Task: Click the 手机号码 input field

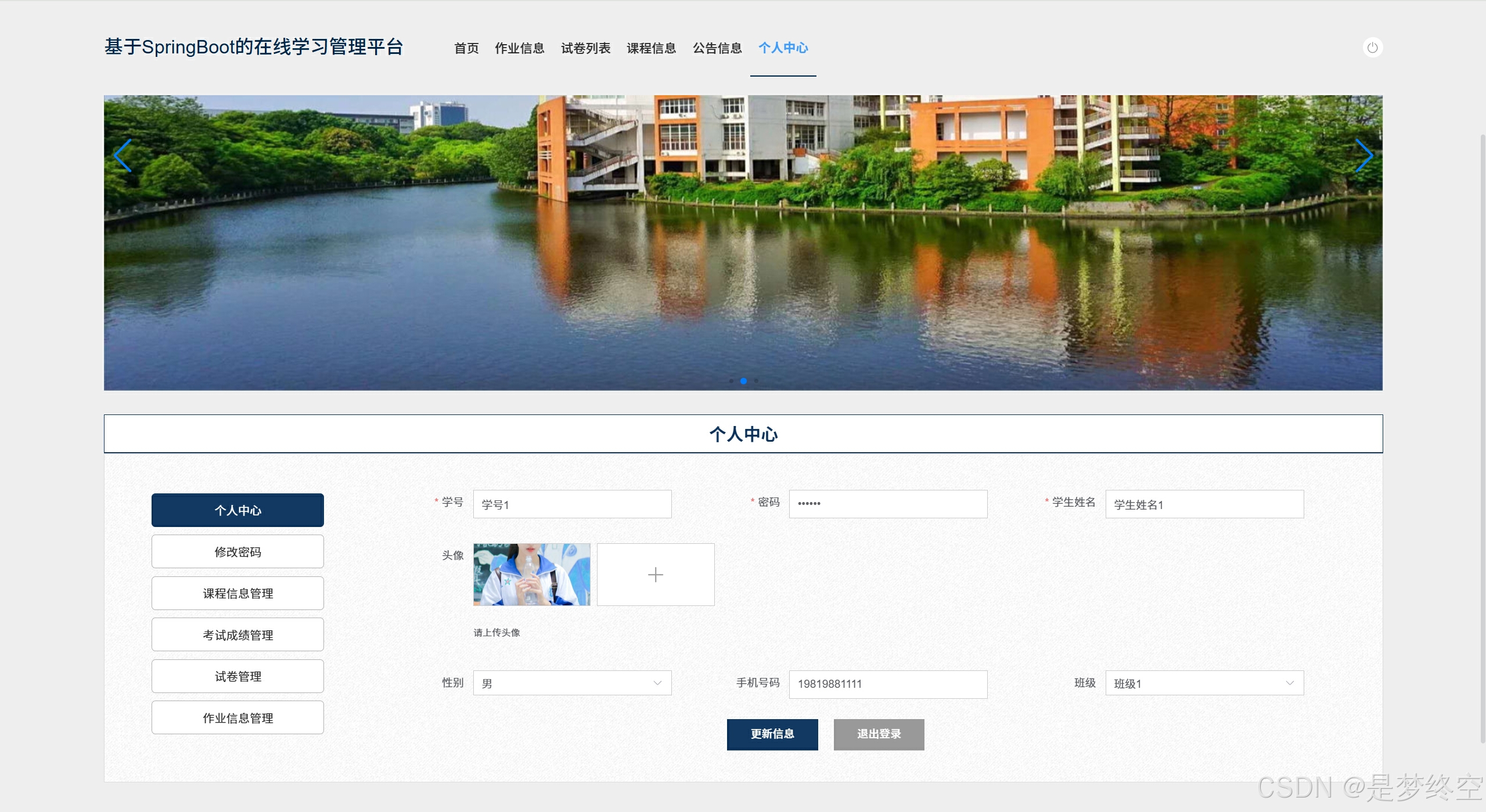Action: coord(887,684)
